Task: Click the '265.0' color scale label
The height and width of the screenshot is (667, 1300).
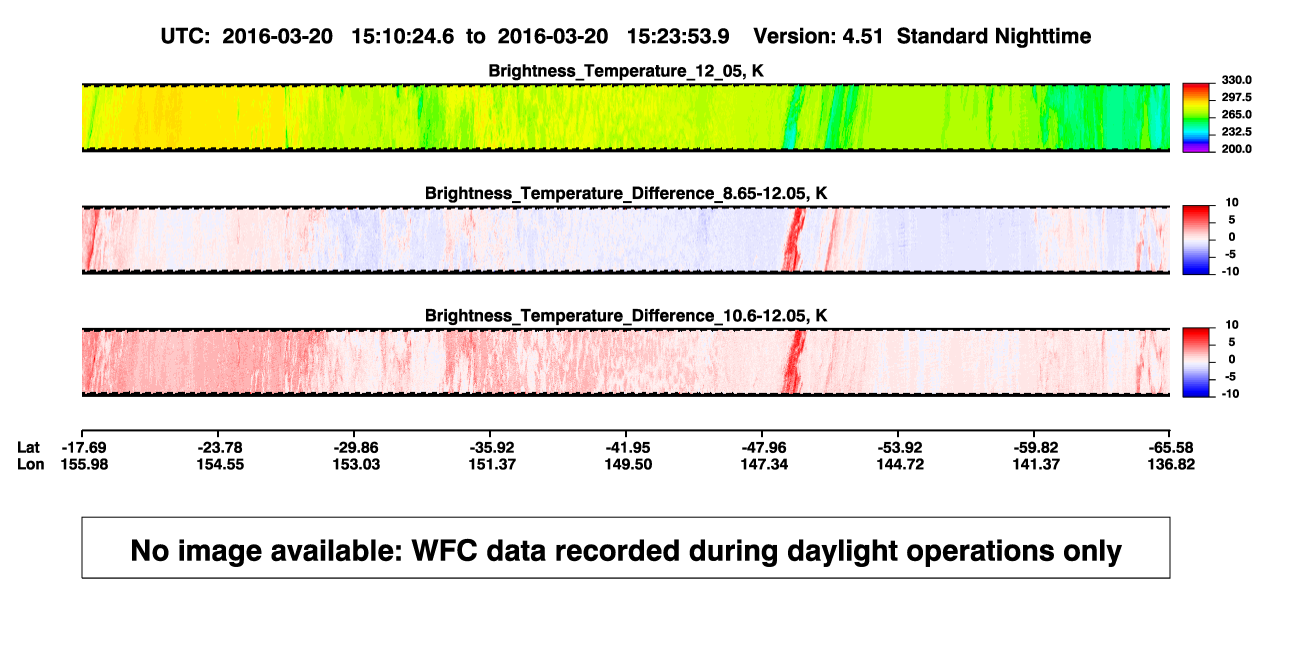Action: click(x=1237, y=114)
